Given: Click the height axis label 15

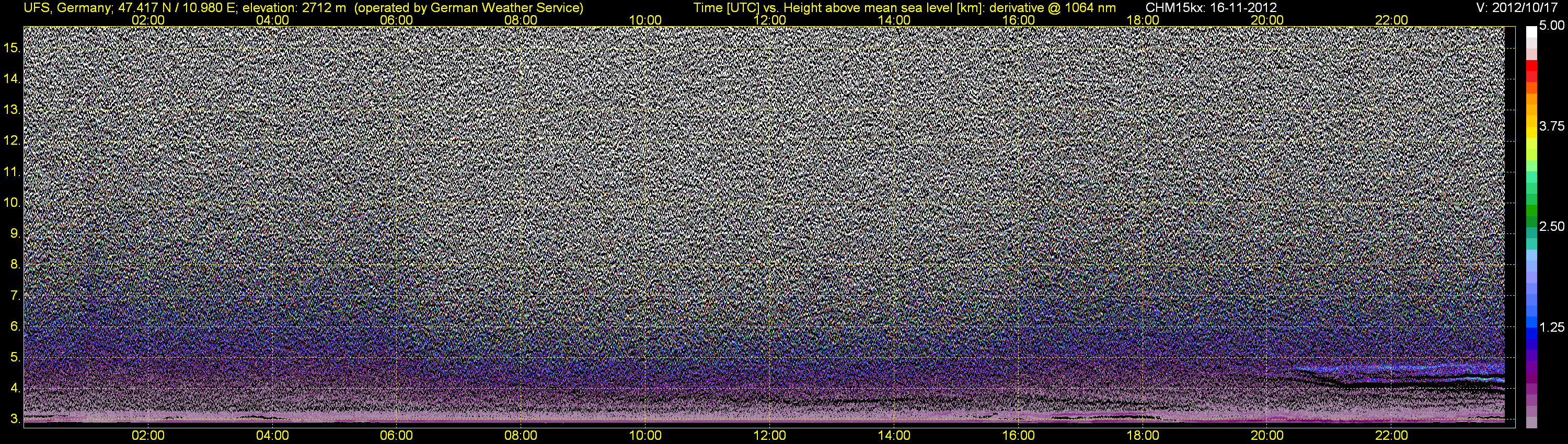Looking at the screenshot, I should pyautogui.click(x=12, y=48).
